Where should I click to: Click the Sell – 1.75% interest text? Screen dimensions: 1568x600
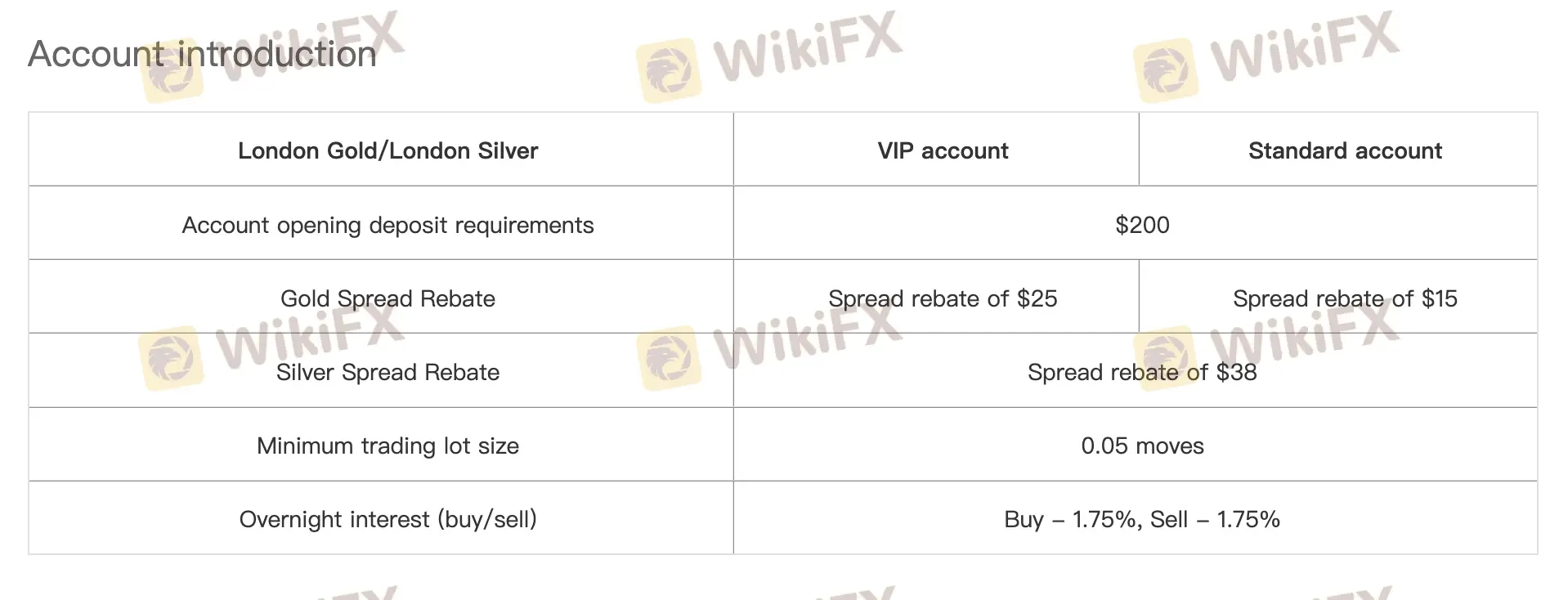(x=1215, y=519)
